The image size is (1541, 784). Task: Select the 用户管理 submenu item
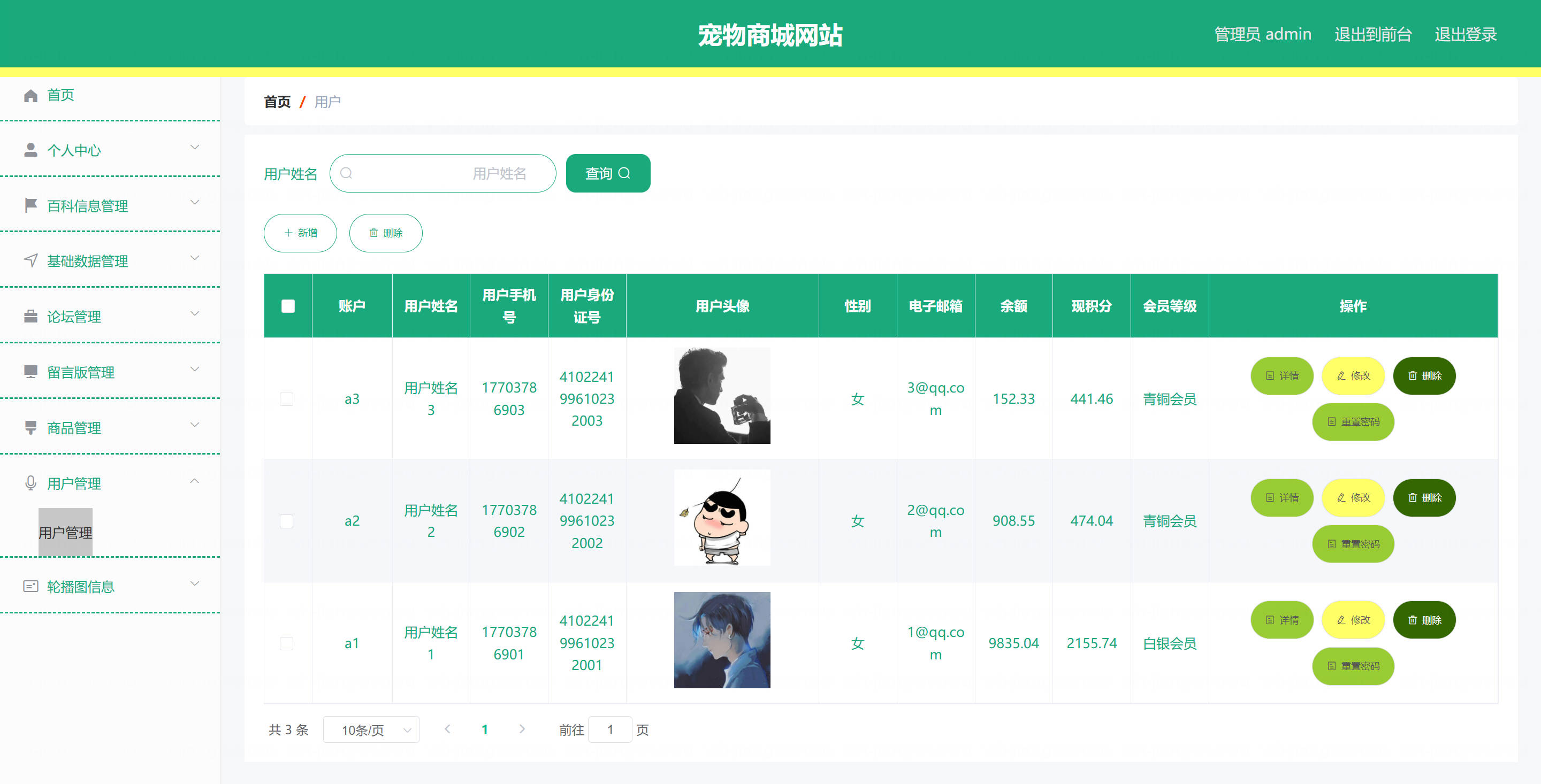pyautogui.click(x=65, y=532)
